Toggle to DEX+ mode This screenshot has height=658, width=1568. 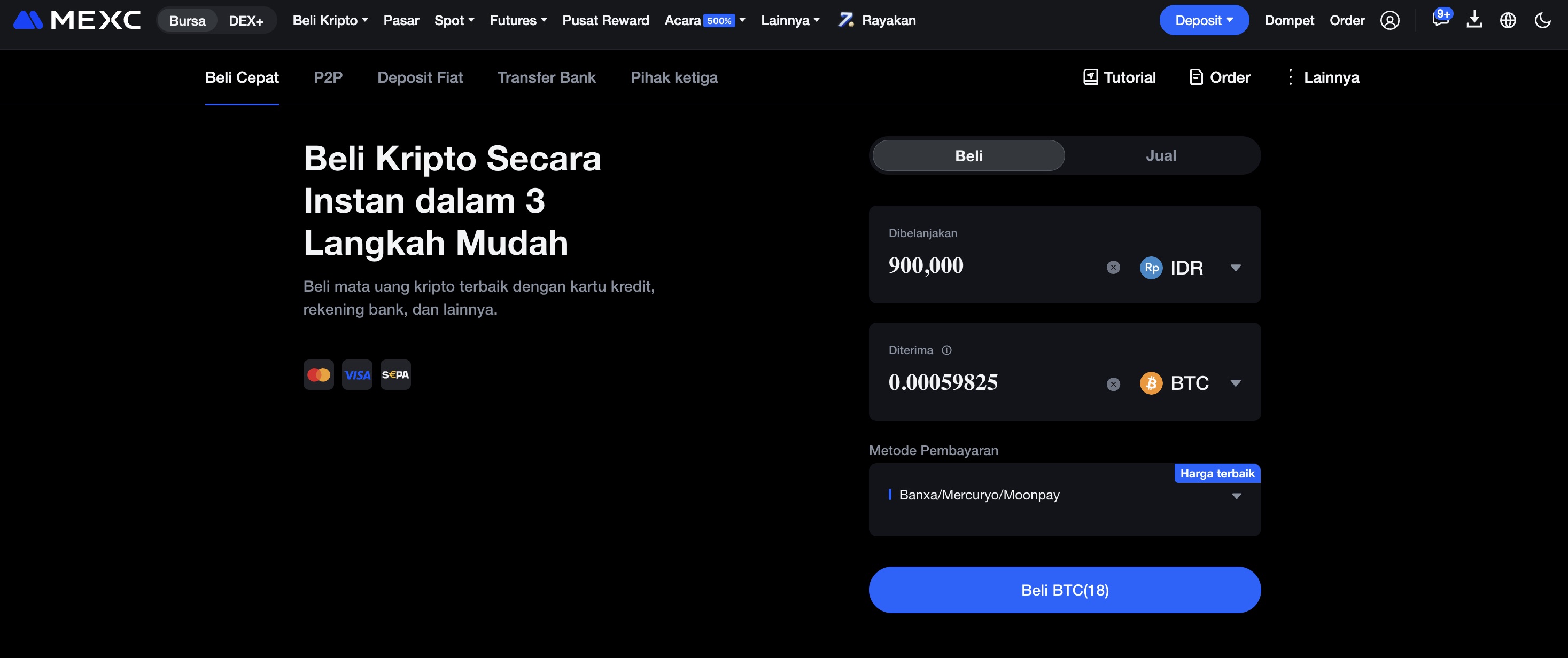246,20
